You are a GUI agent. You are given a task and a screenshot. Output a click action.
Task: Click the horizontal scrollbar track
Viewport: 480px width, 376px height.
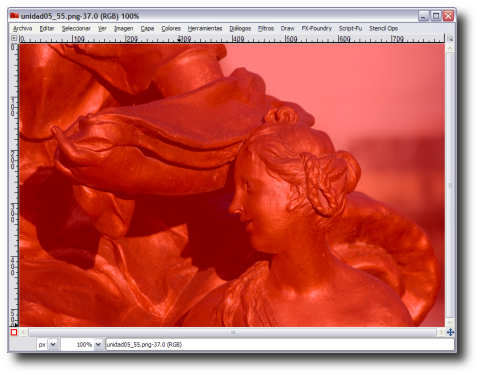[x=233, y=332]
